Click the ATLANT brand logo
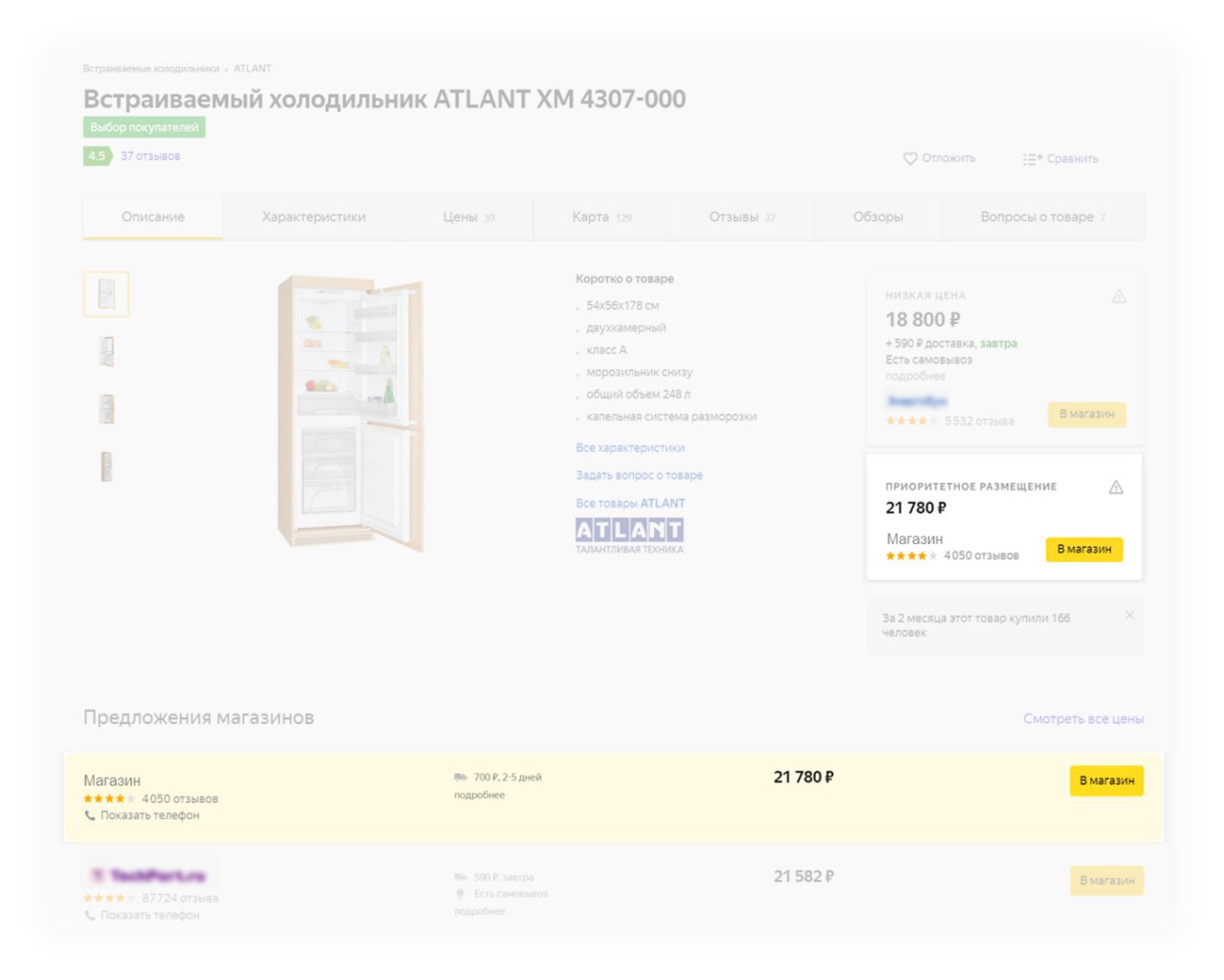The height and width of the screenshot is (980, 1224). tap(629, 532)
